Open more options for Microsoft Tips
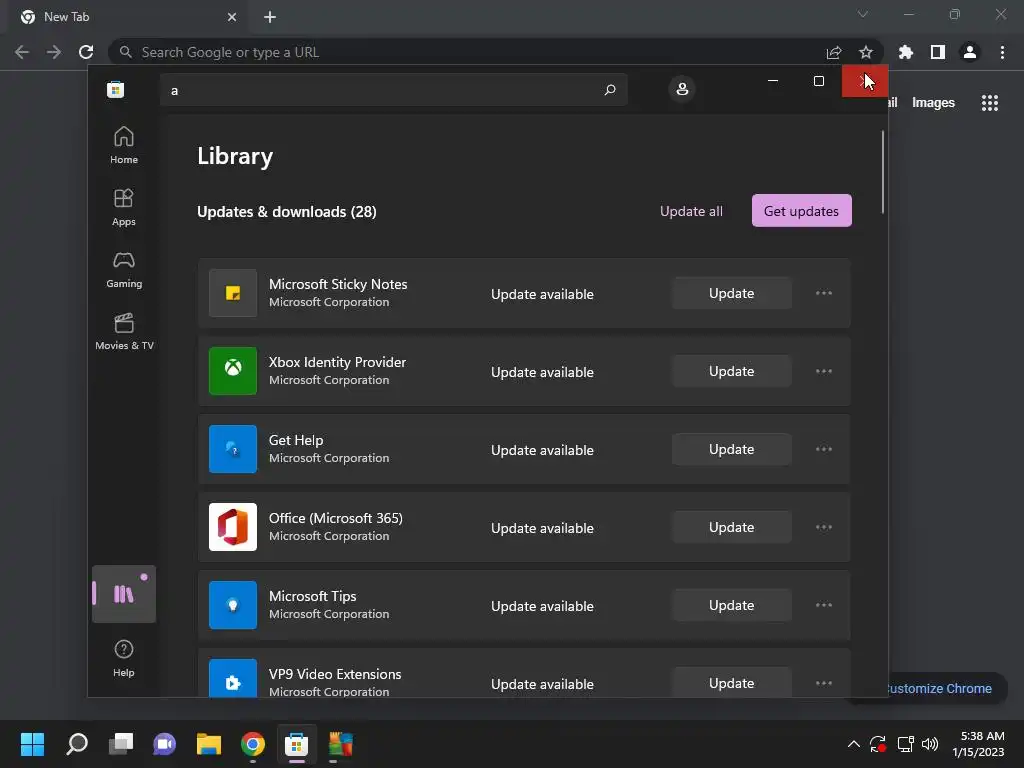Screen dimensions: 1024x768 pos(824,605)
